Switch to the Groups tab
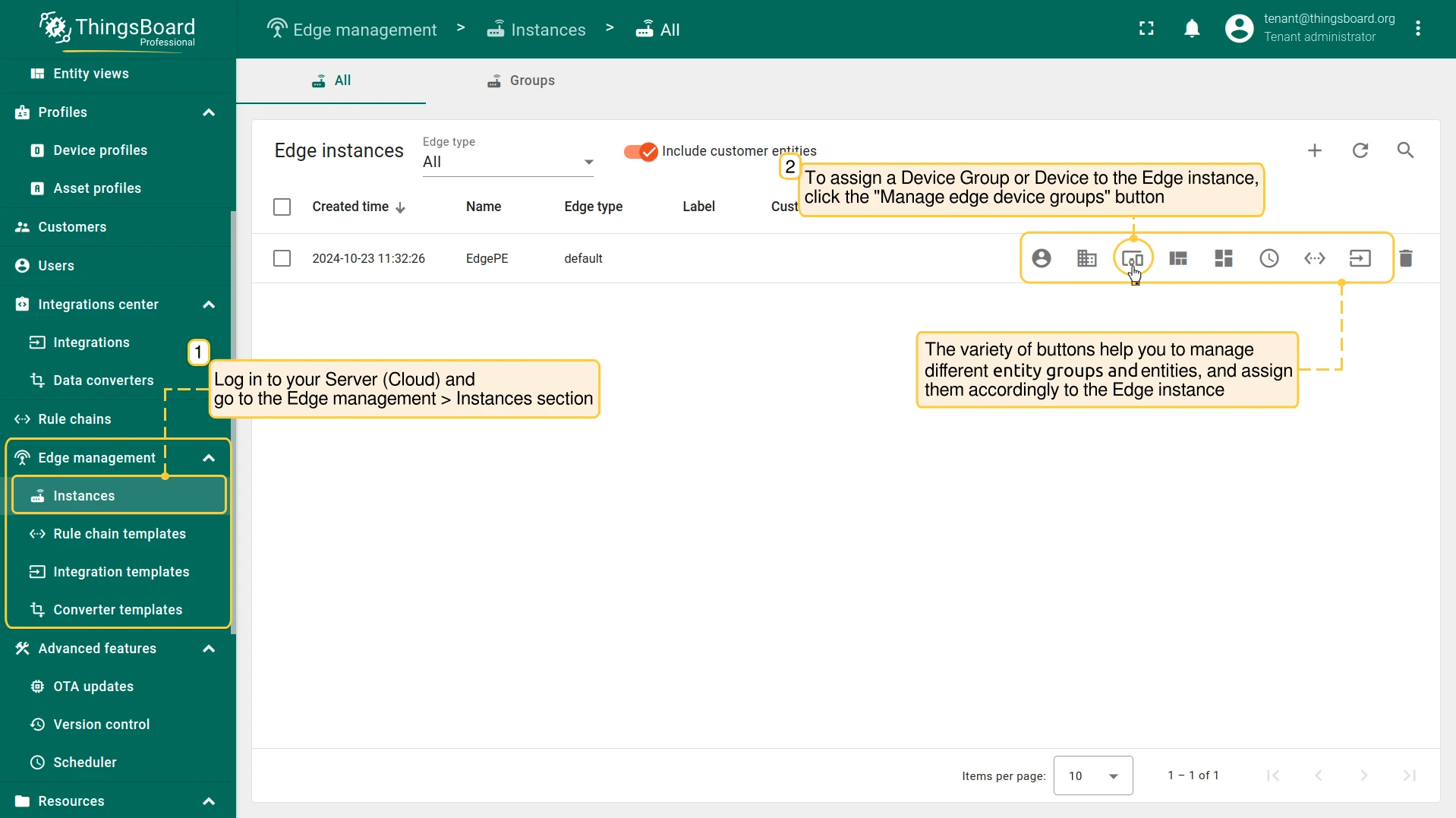 point(521,81)
